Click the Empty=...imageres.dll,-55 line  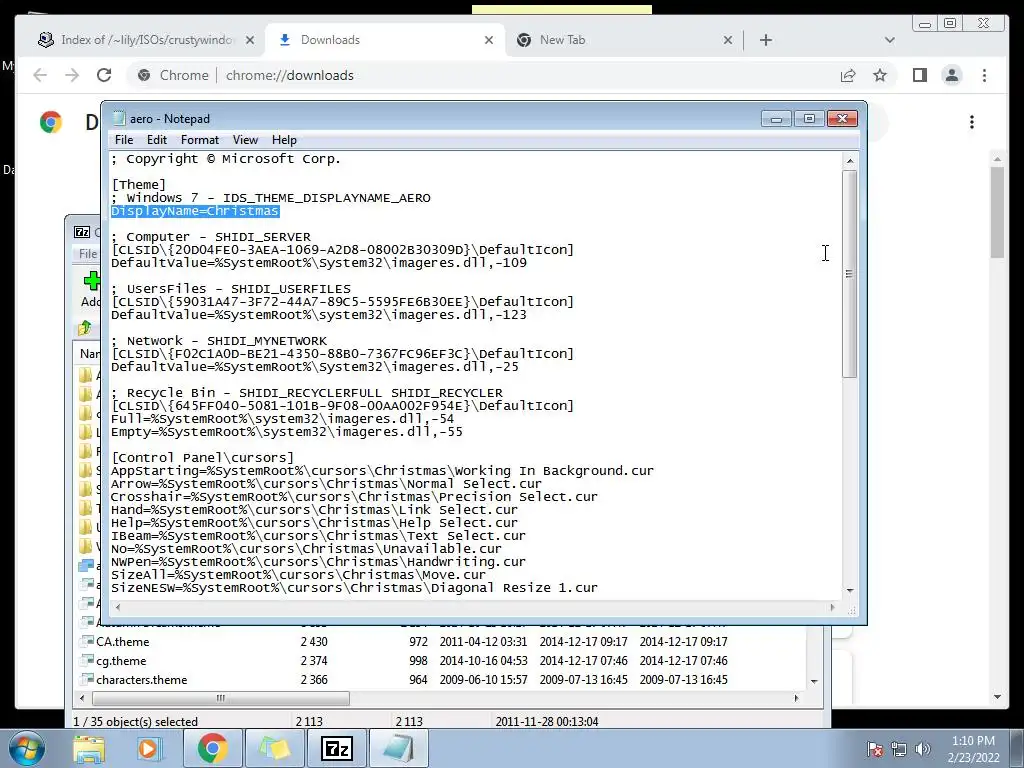287,432
